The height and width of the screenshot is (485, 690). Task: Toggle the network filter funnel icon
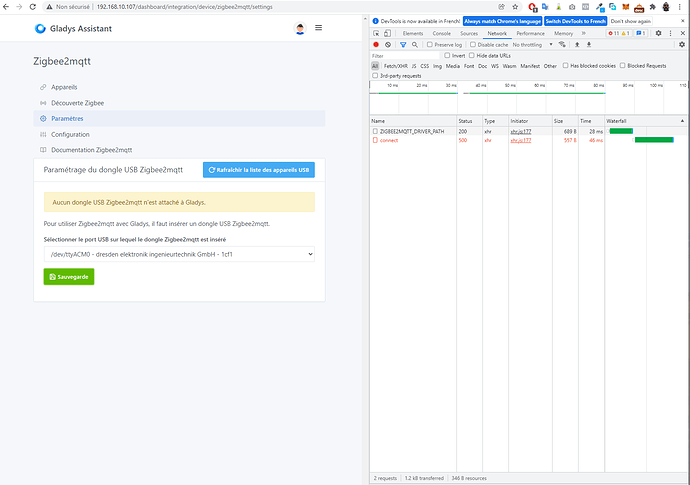[403, 44]
